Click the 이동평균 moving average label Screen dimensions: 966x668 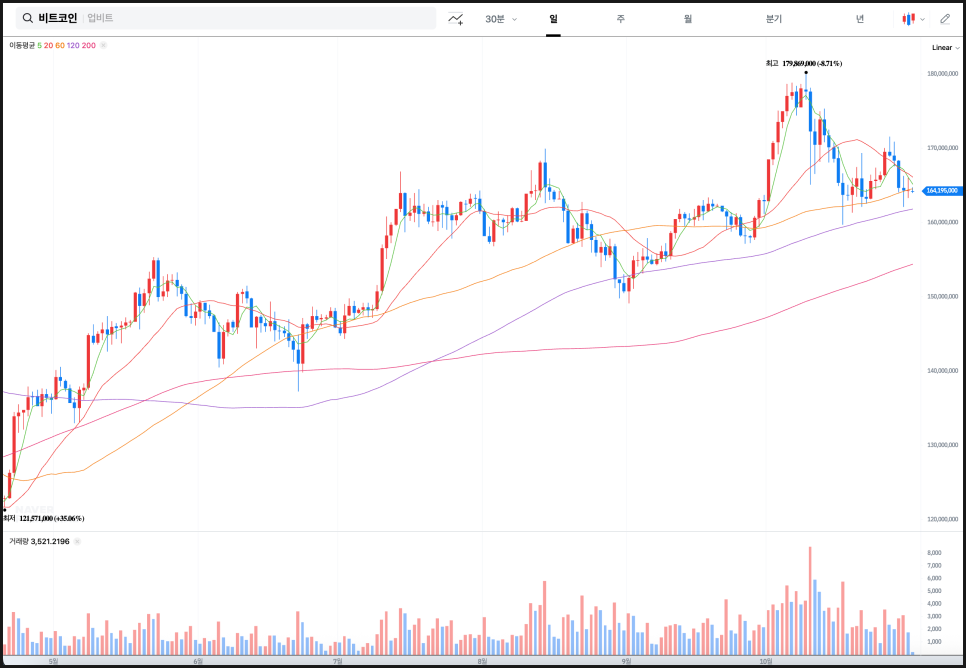22,45
